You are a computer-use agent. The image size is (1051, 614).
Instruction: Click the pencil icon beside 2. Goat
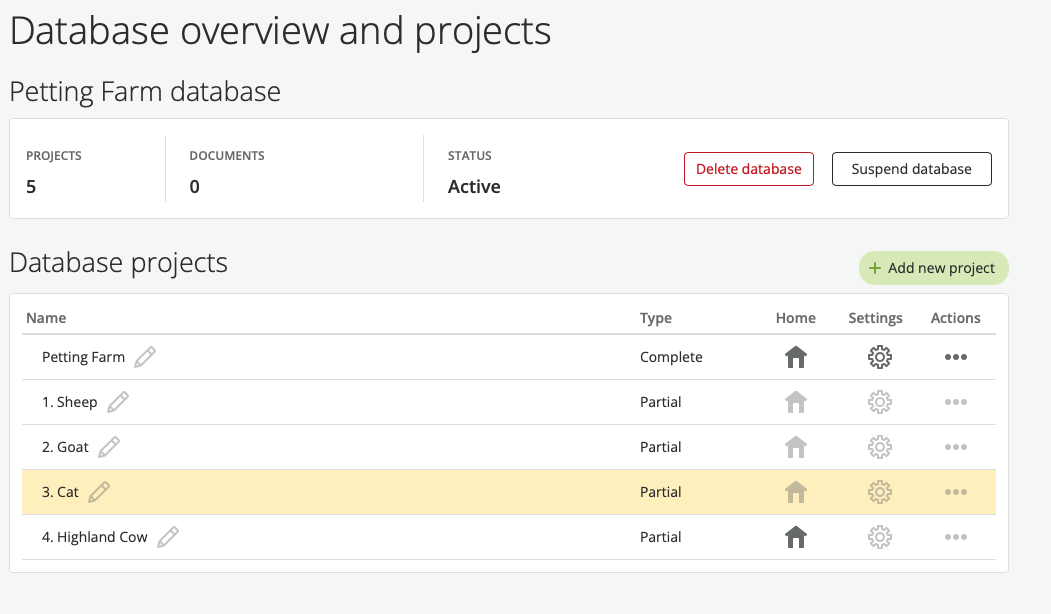click(109, 447)
